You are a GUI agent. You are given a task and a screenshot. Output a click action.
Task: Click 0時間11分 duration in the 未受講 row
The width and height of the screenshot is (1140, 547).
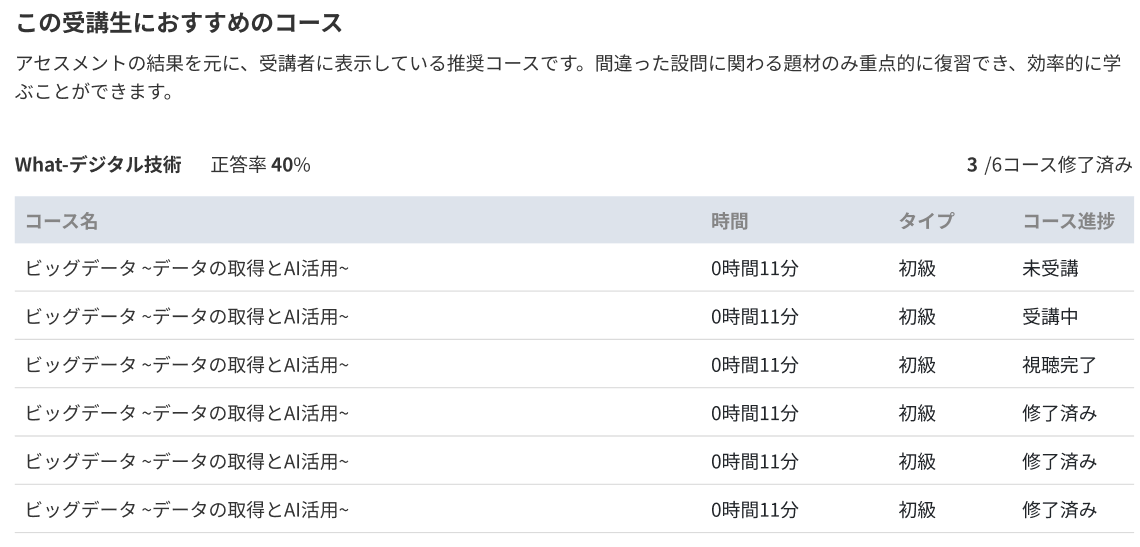tap(755, 268)
